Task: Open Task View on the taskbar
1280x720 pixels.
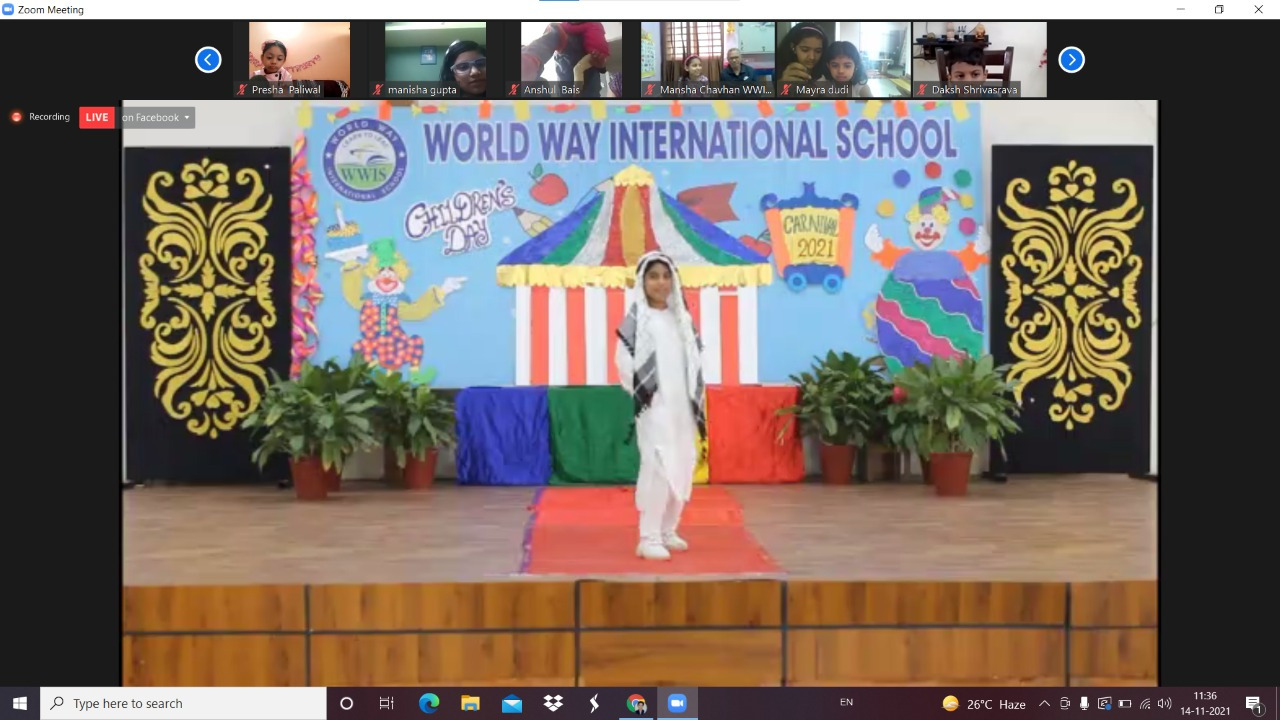Action: 387,704
